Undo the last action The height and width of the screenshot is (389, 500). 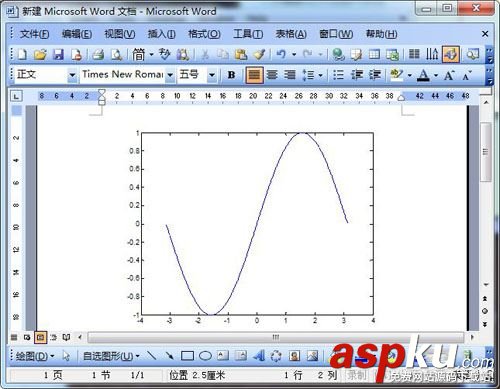coord(281,54)
